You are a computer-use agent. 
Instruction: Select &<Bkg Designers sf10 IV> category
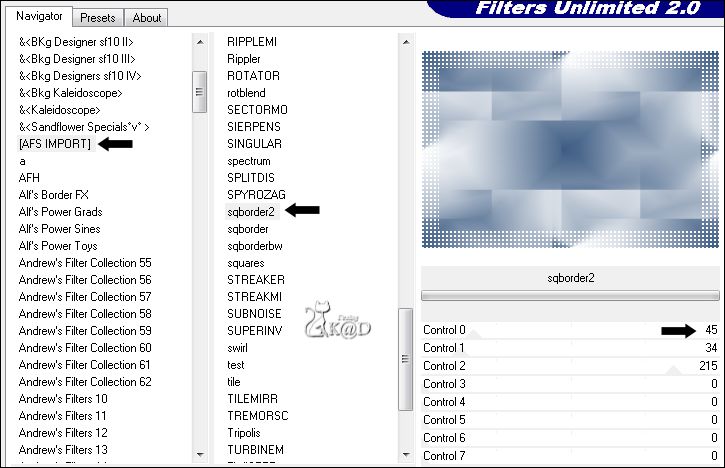click(x=80, y=76)
